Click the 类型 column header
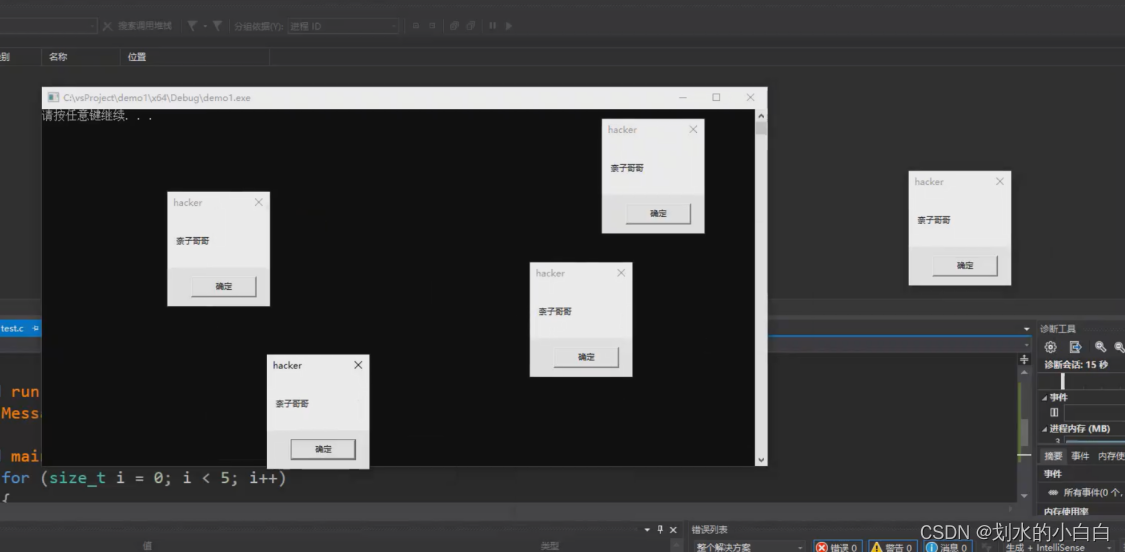This screenshot has width=1125, height=552. 550,546
